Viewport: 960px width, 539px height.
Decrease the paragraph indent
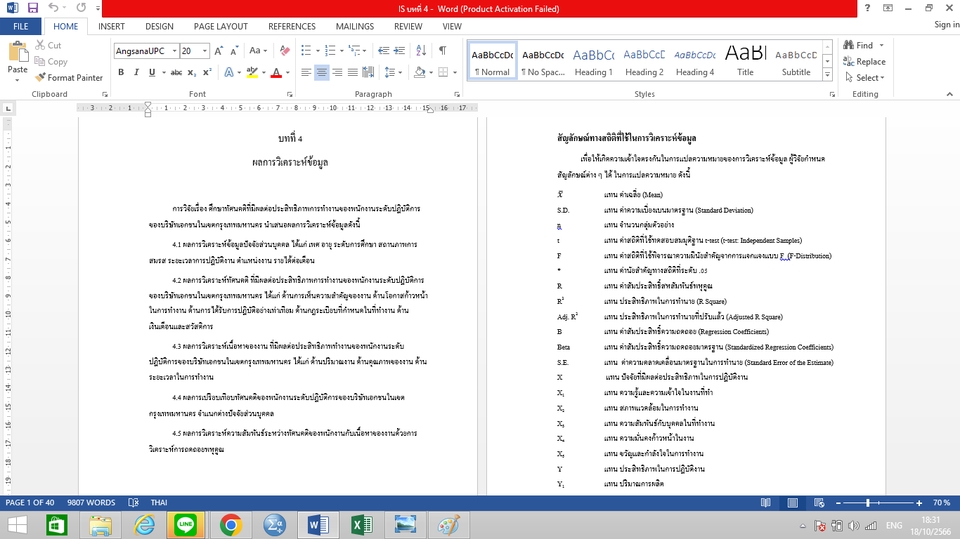coord(384,51)
